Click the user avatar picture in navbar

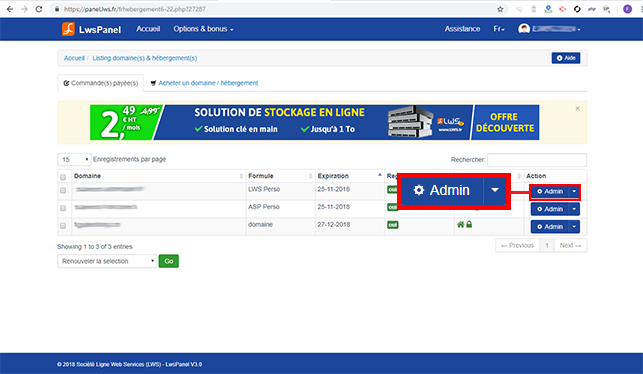point(524,29)
